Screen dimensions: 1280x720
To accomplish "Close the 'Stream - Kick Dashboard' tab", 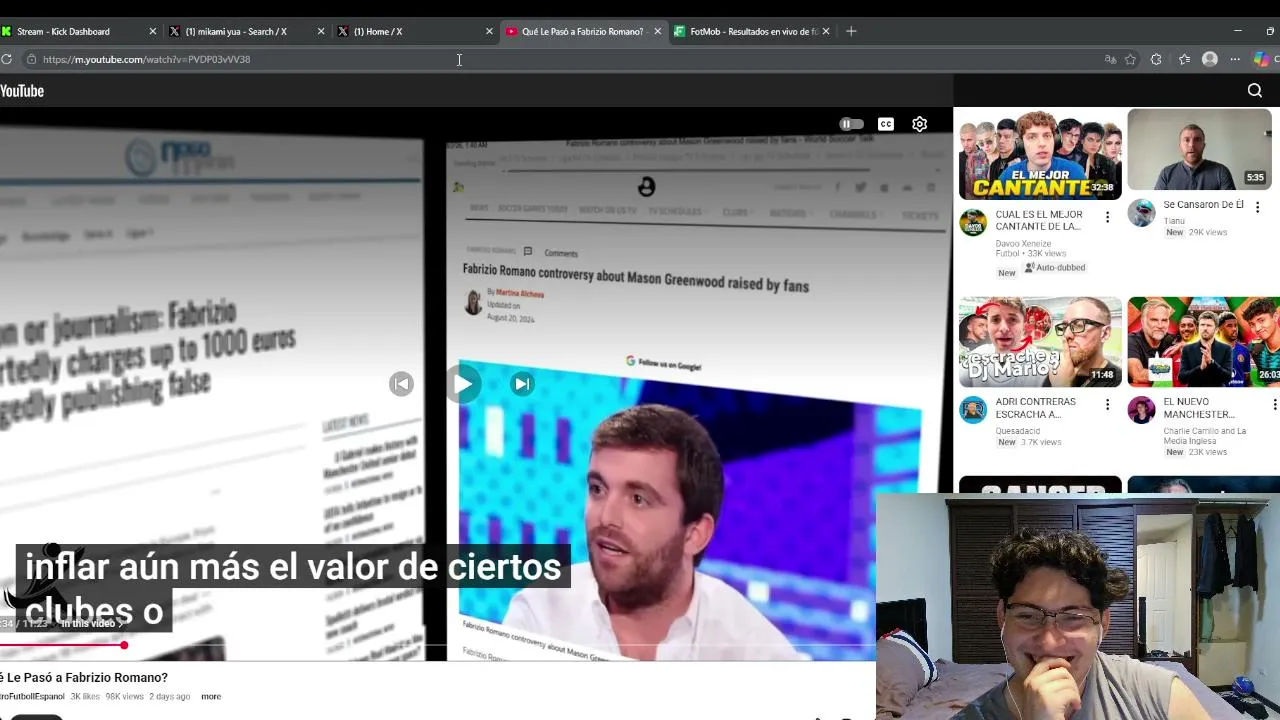I will pos(152,31).
